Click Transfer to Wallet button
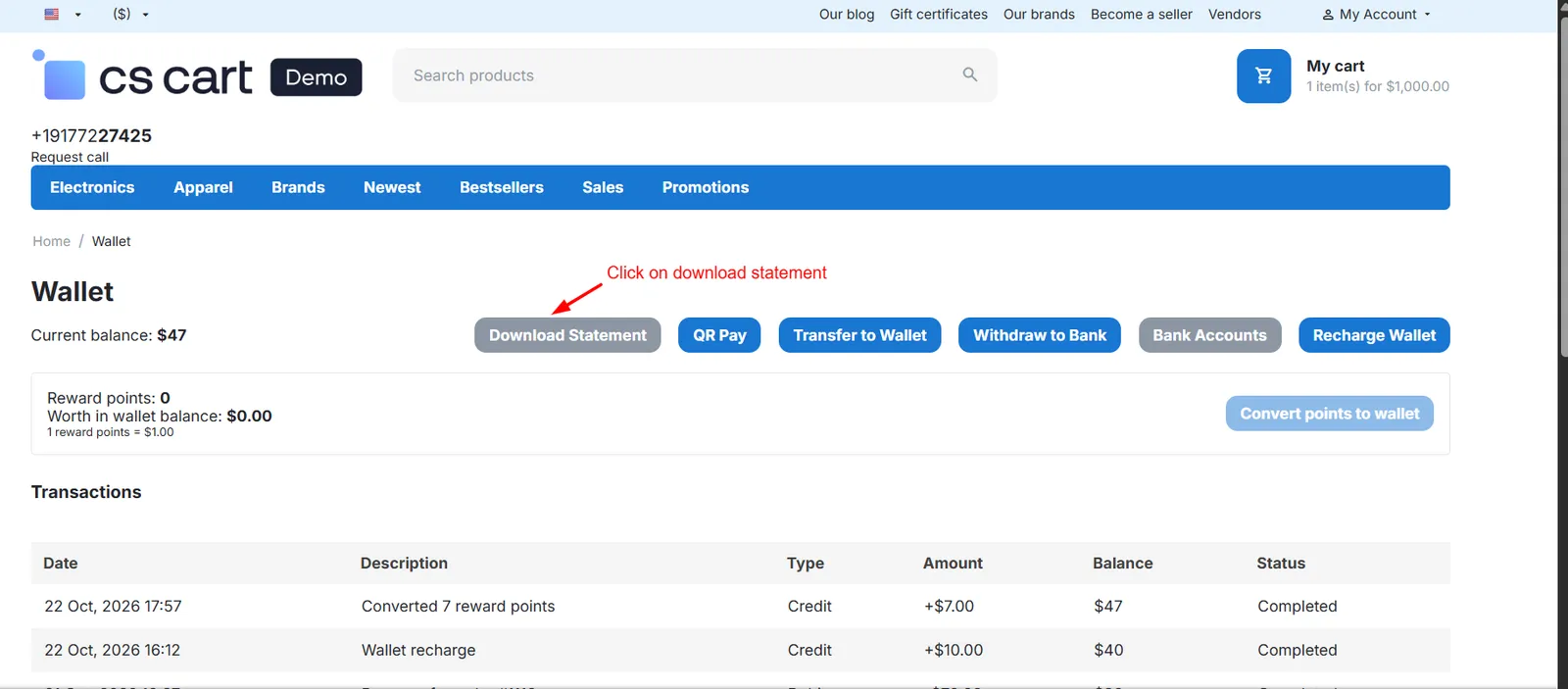The height and width of the screenshot is (689, 1568). point(859,335)
